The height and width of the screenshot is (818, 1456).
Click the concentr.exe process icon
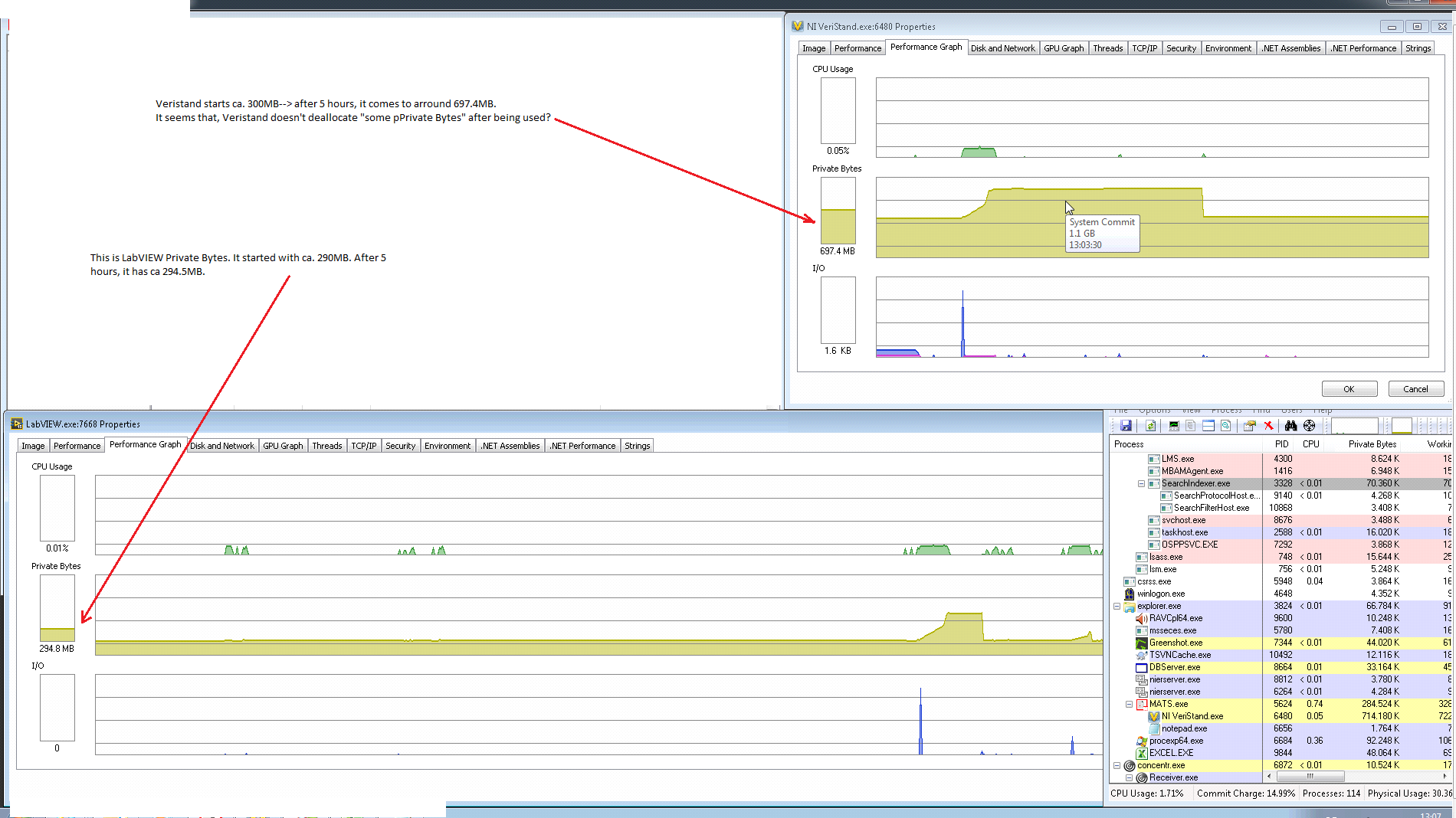(x=1130, y=765)
